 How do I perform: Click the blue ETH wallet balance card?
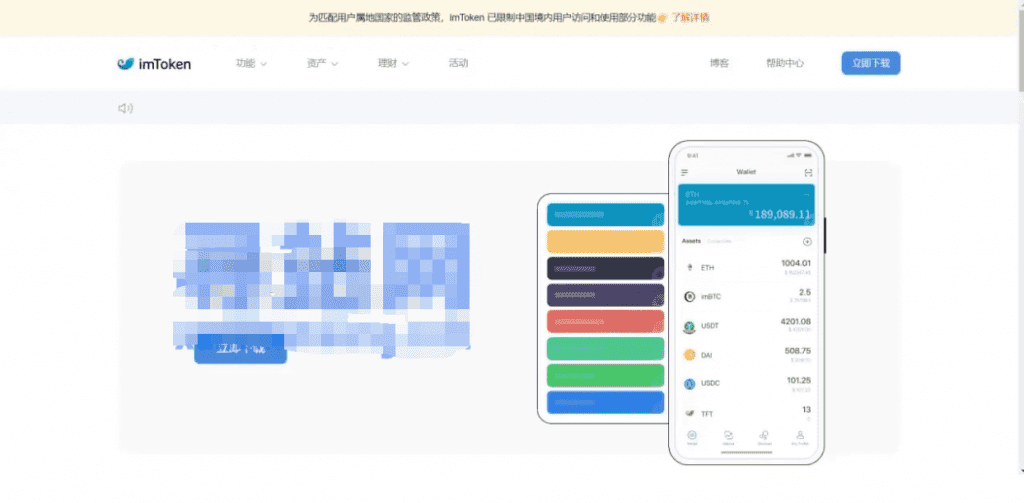[746, 204]
